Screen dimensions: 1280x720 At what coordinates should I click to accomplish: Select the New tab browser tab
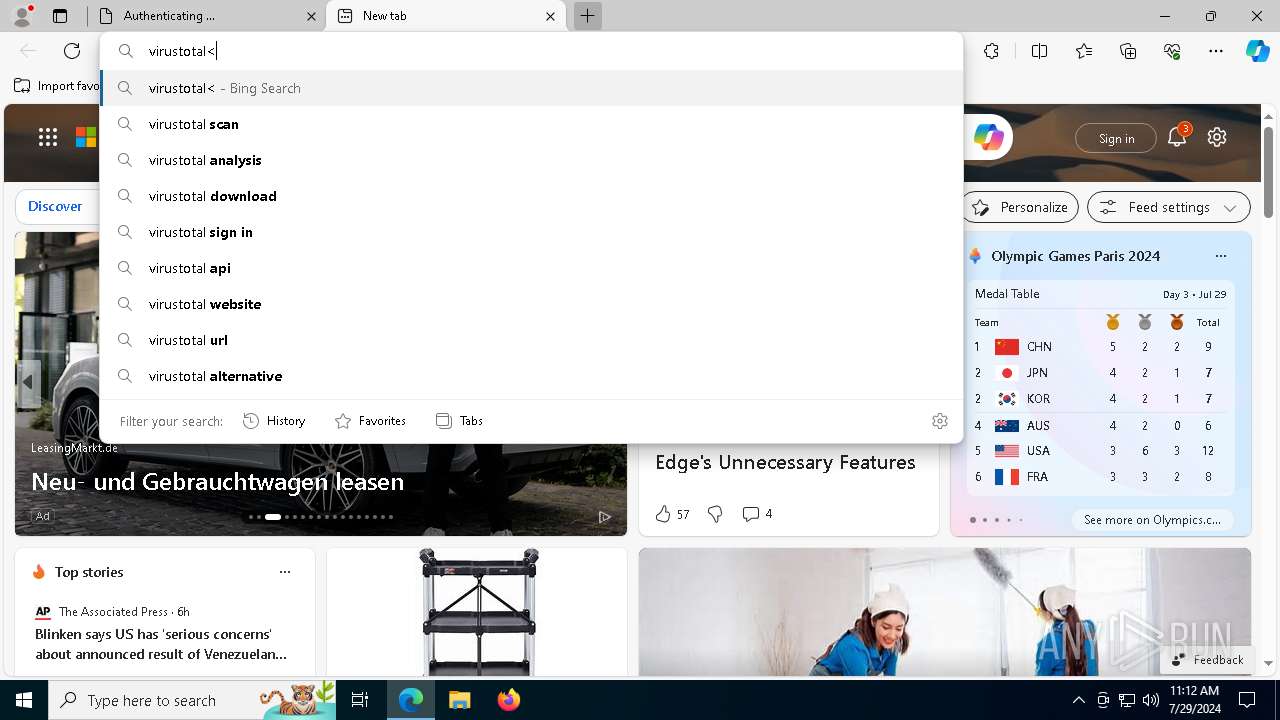point(446,16)
